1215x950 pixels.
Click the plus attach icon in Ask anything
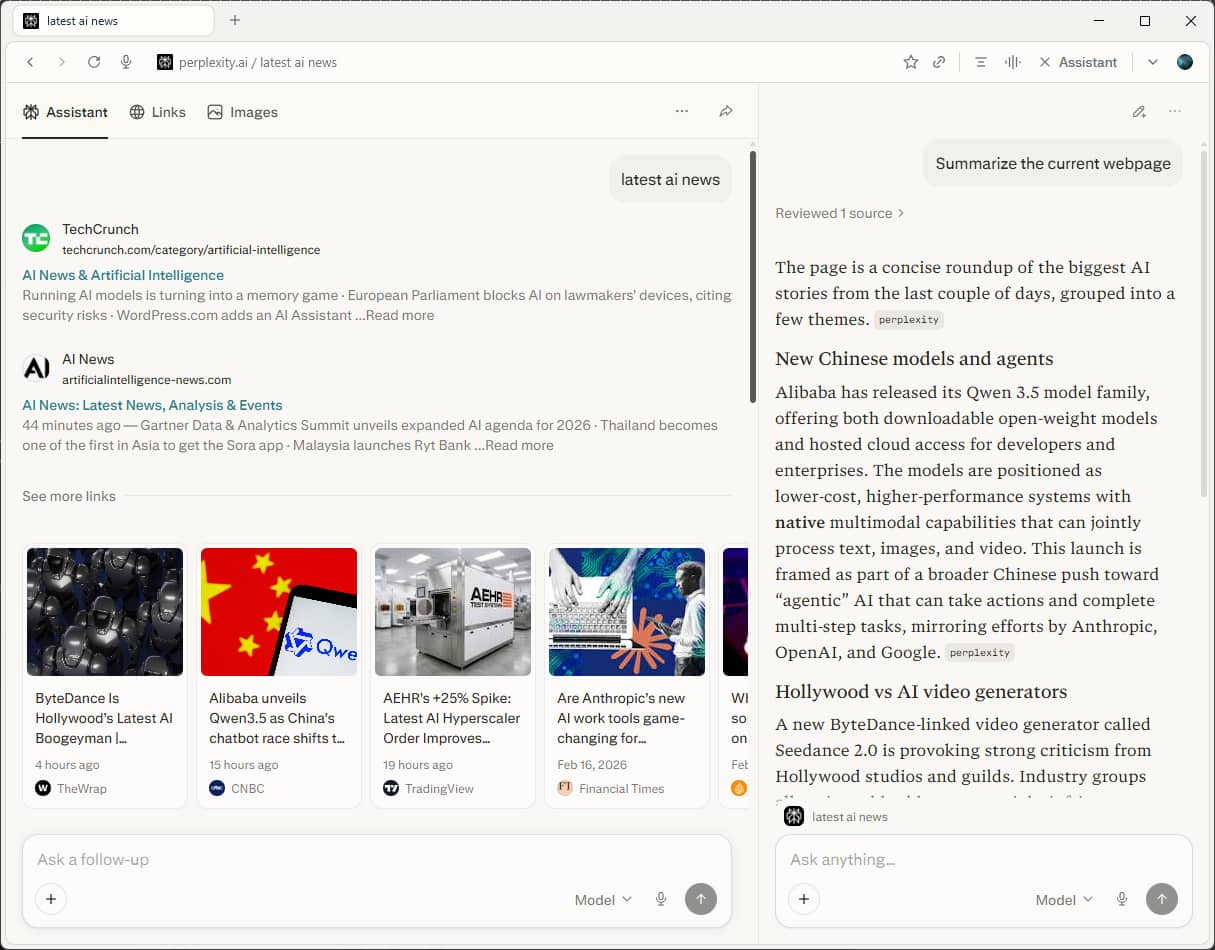click(x=804, y=899)
